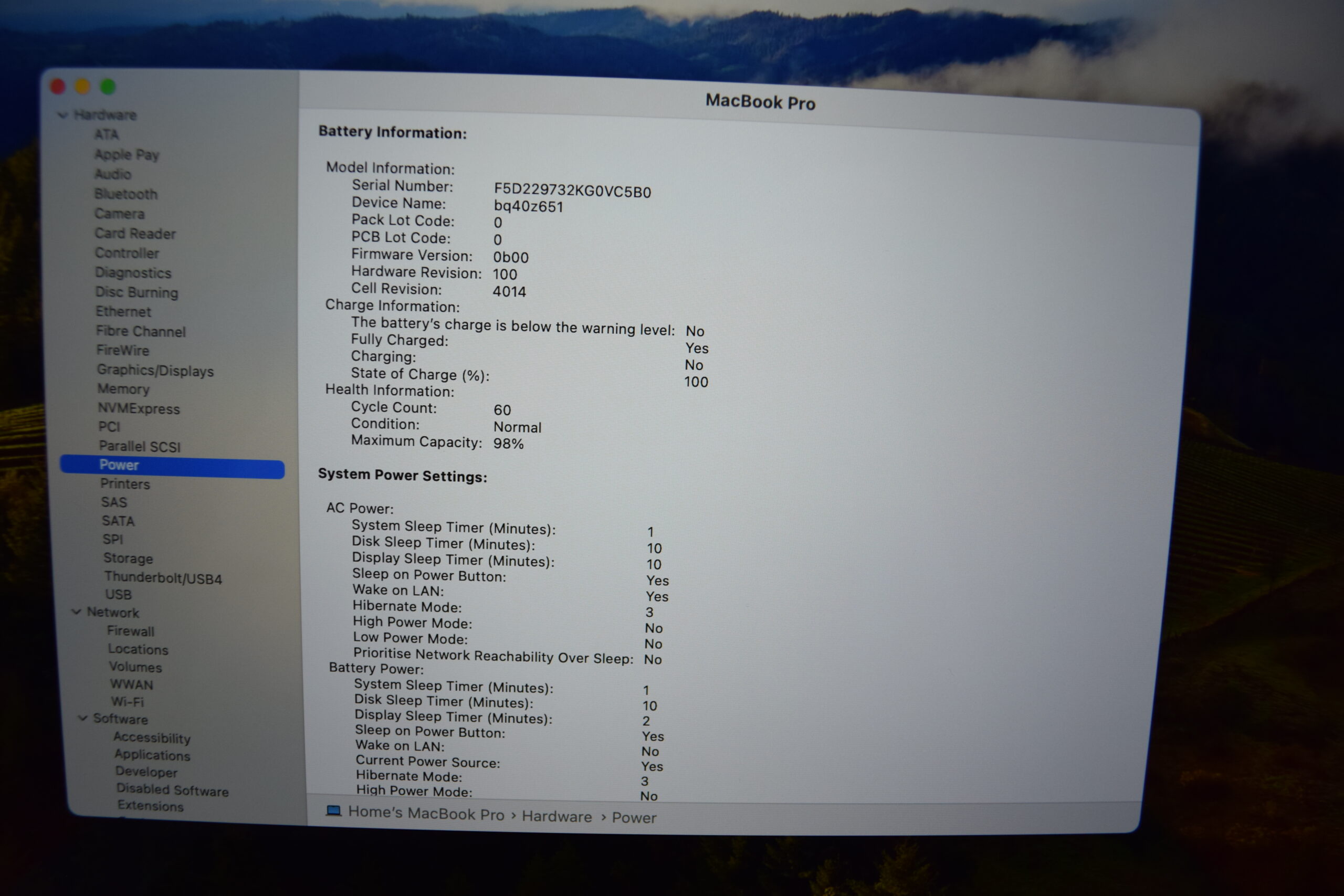This screenshot has width=1344, height=896.
Task: Select ATA in the sidebar
Action: [106, 134]
